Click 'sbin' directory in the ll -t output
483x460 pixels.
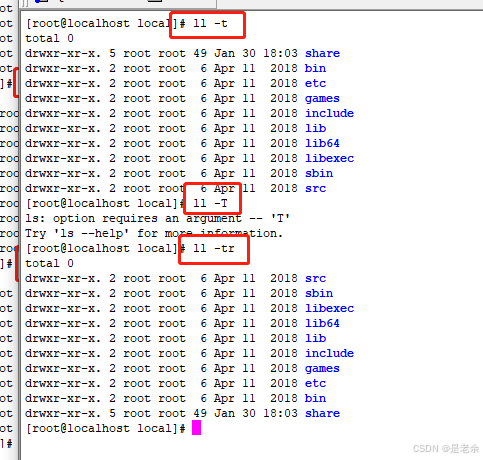tap(319, 173)
